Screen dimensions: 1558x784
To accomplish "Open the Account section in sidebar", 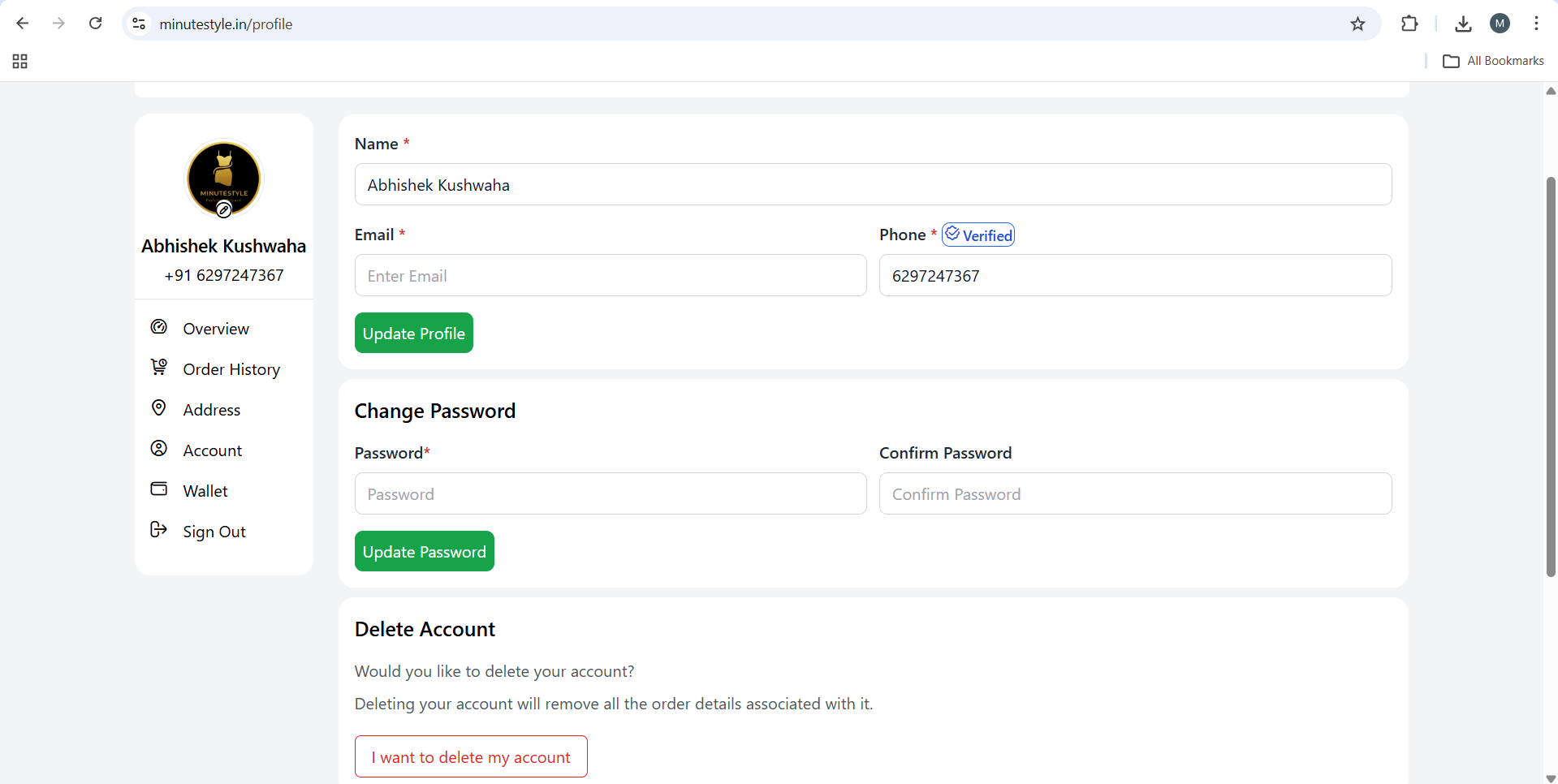I will tap(212, 450).
